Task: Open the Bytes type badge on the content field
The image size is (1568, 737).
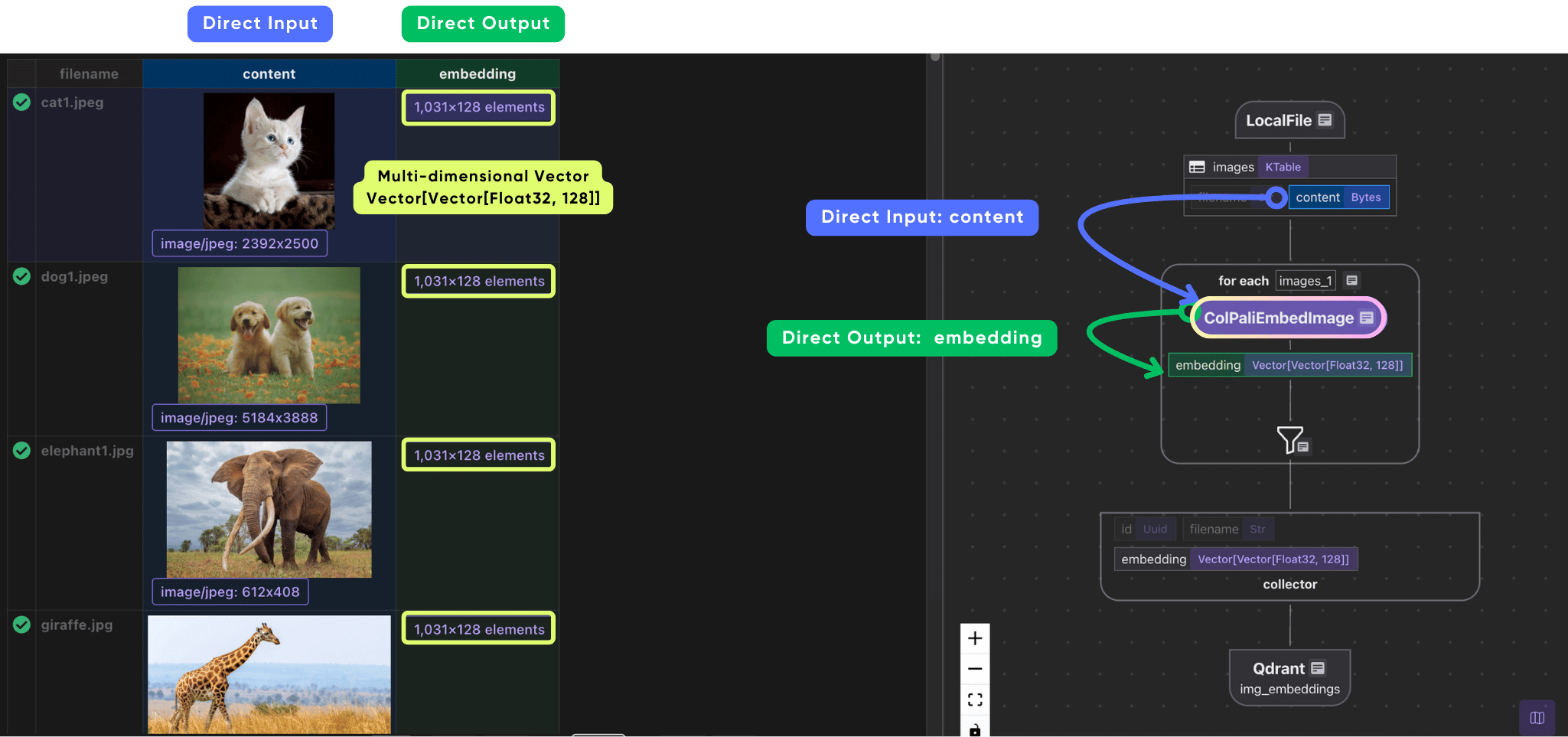Action: [1366, 197]
